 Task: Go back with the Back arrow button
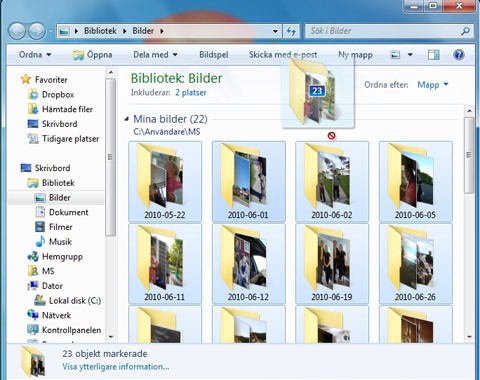17,31
